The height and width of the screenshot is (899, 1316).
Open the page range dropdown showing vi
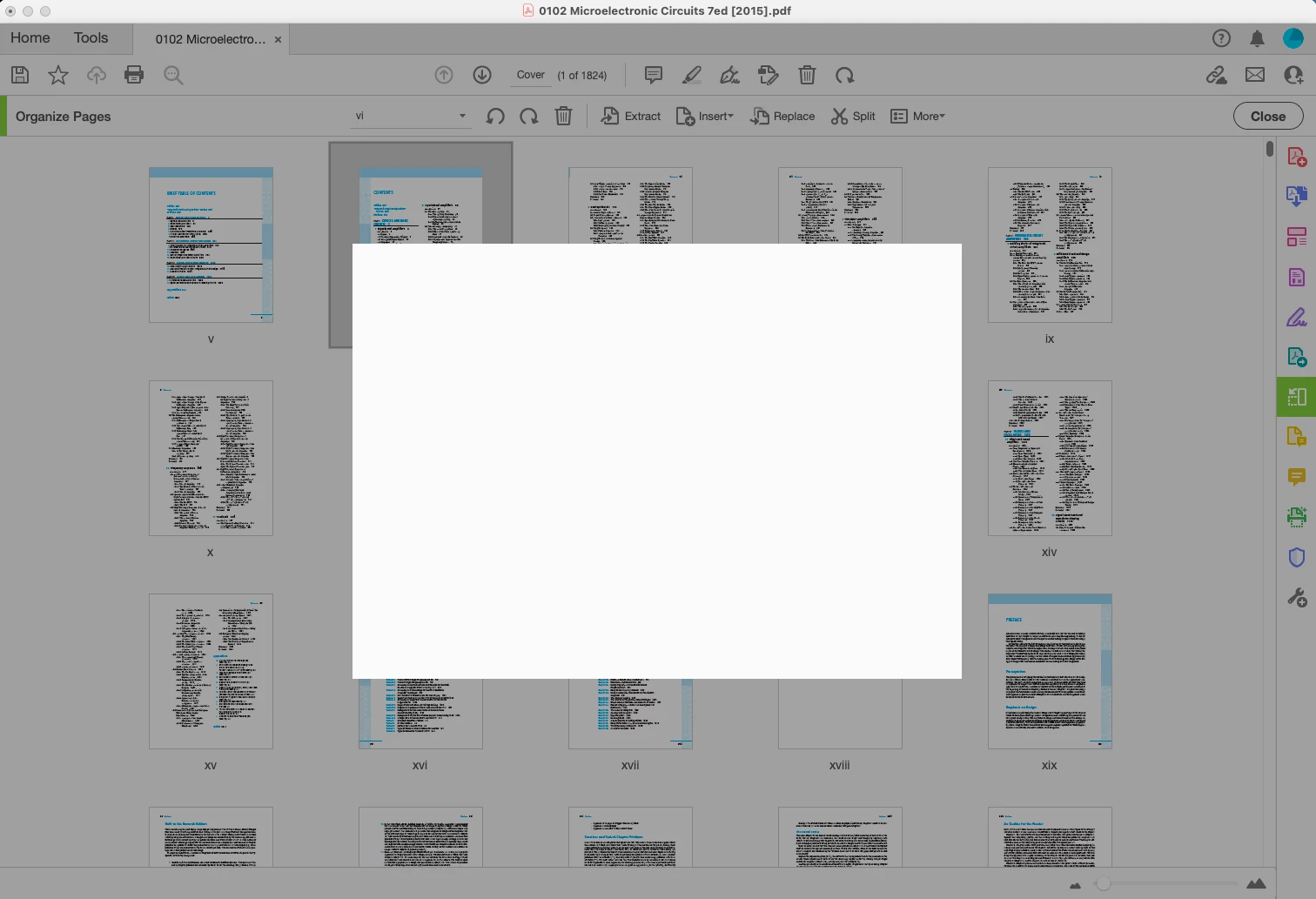tap(411, 116)
